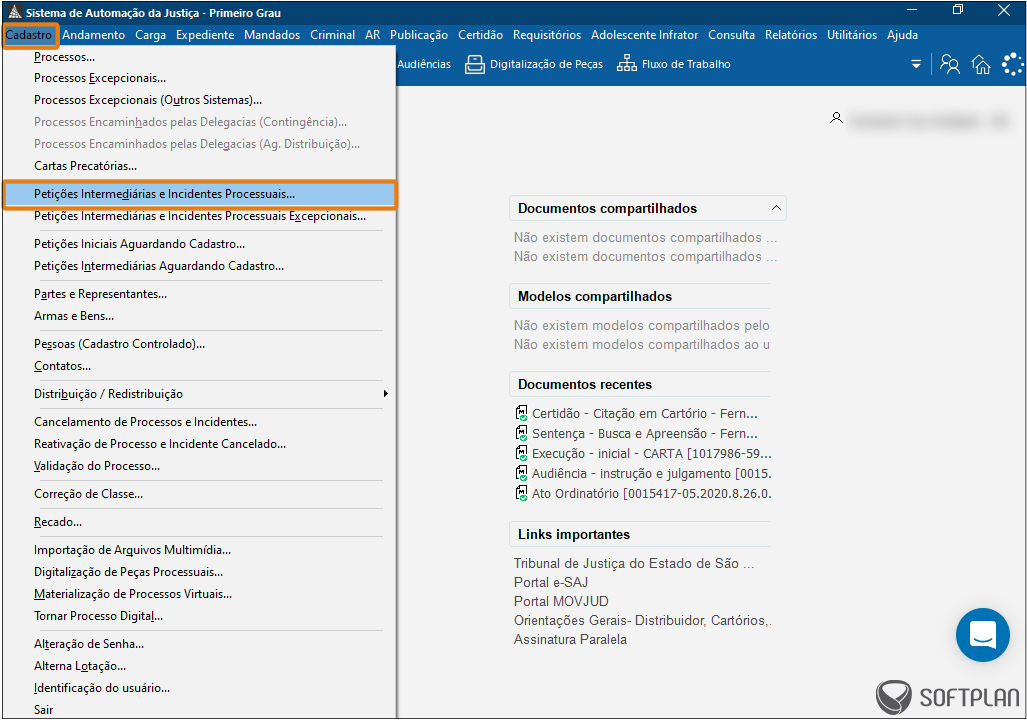The width and height of the screenshot is (1027, 720).
Task: Open the blue chat bubble button
Action: tap(982, 635)
